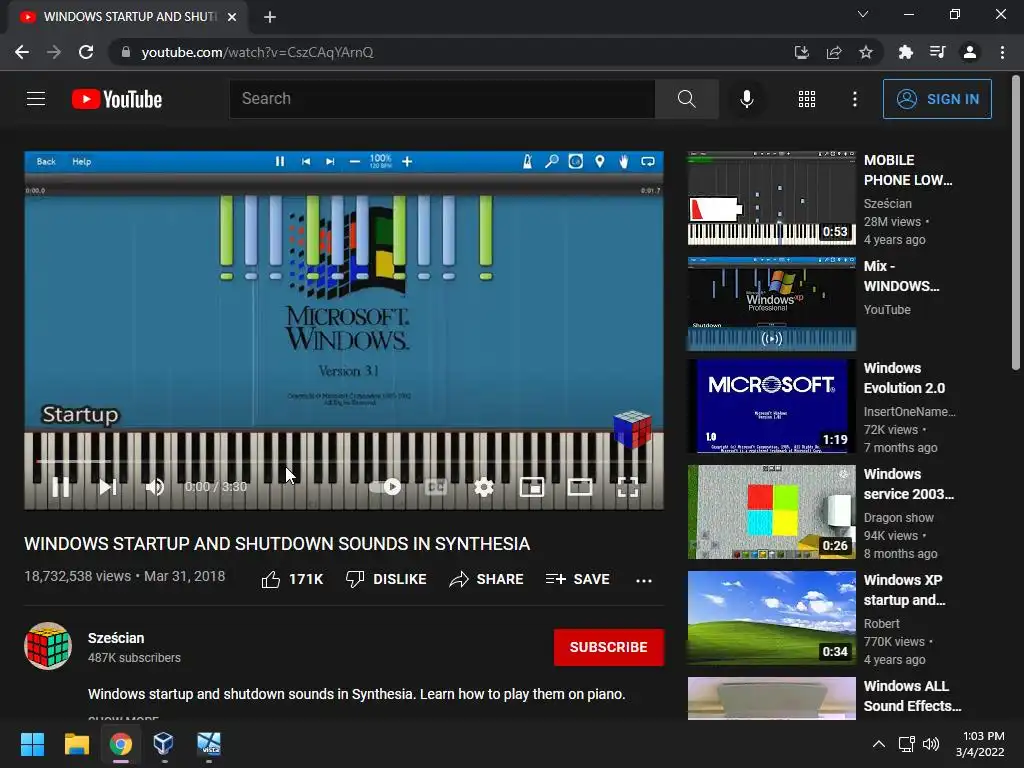The image size is (1024, 768).
Task: Switch to the miniplayer
Action: (532, 487)
